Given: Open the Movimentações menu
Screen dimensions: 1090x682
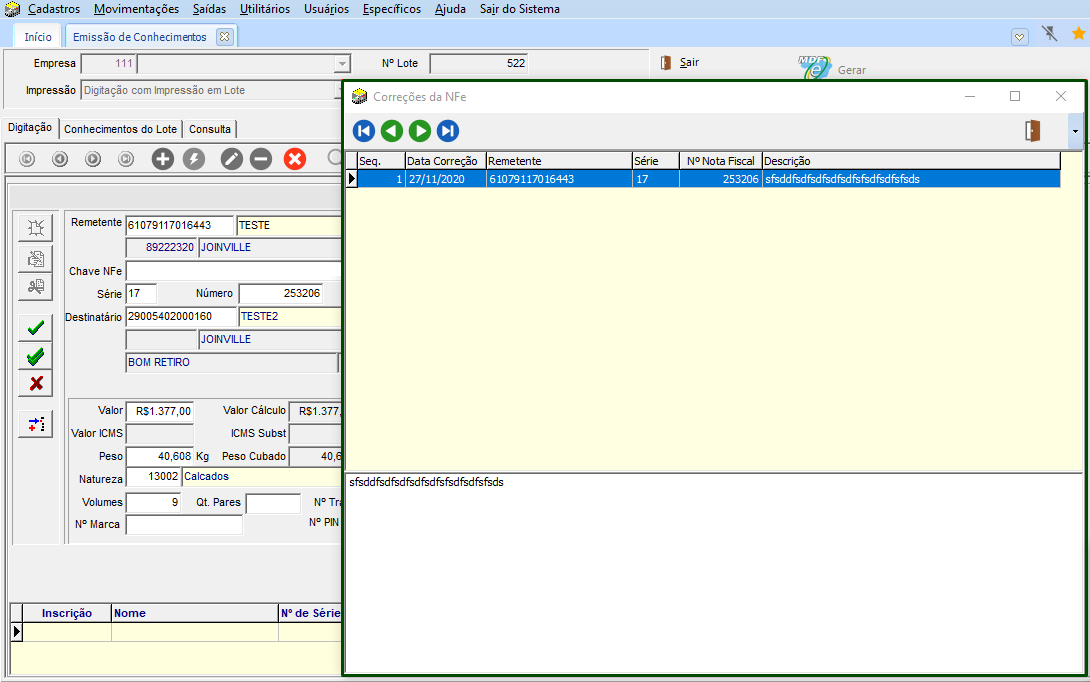Looking at the screenshot, I should click(x=136, y=9).
